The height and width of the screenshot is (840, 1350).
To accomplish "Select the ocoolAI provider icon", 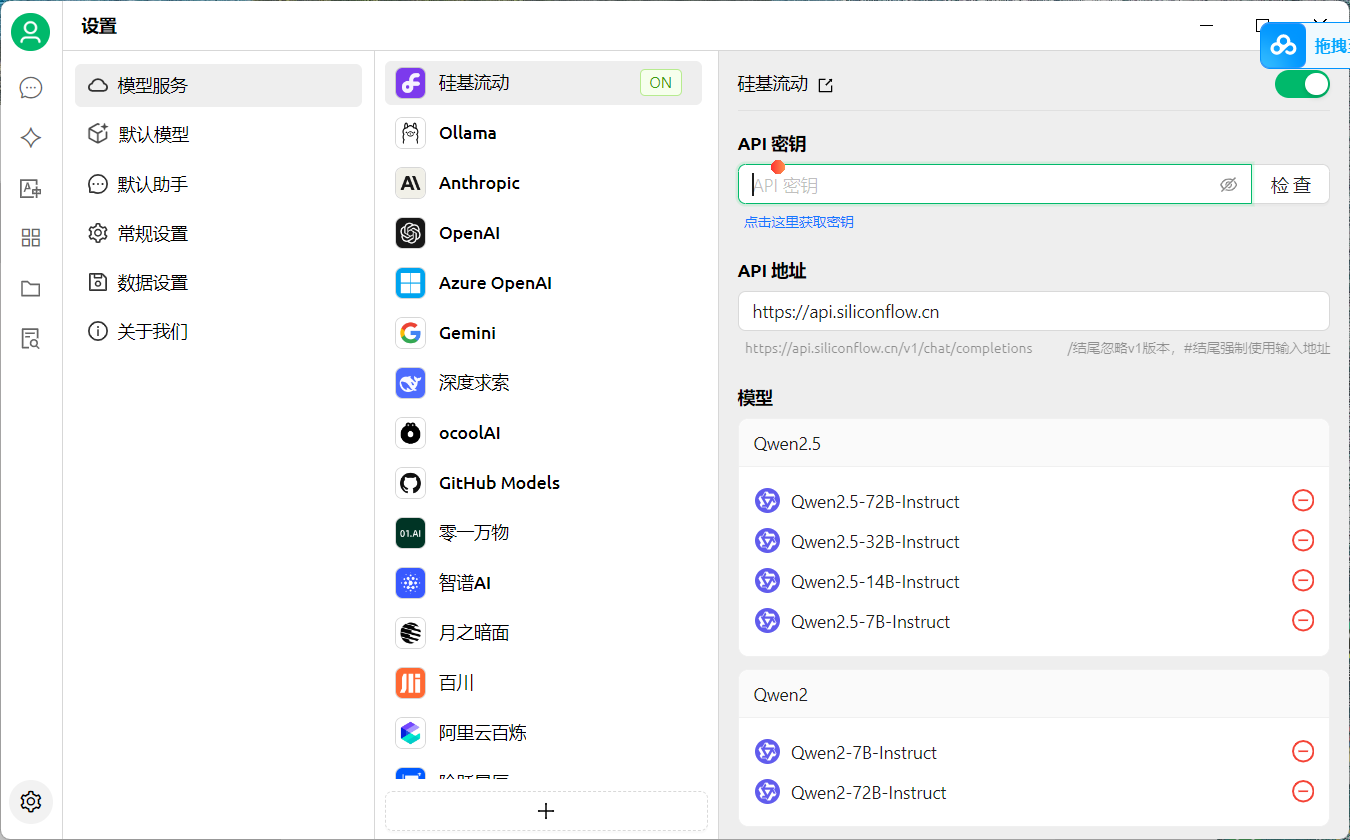I will (411, 433).
